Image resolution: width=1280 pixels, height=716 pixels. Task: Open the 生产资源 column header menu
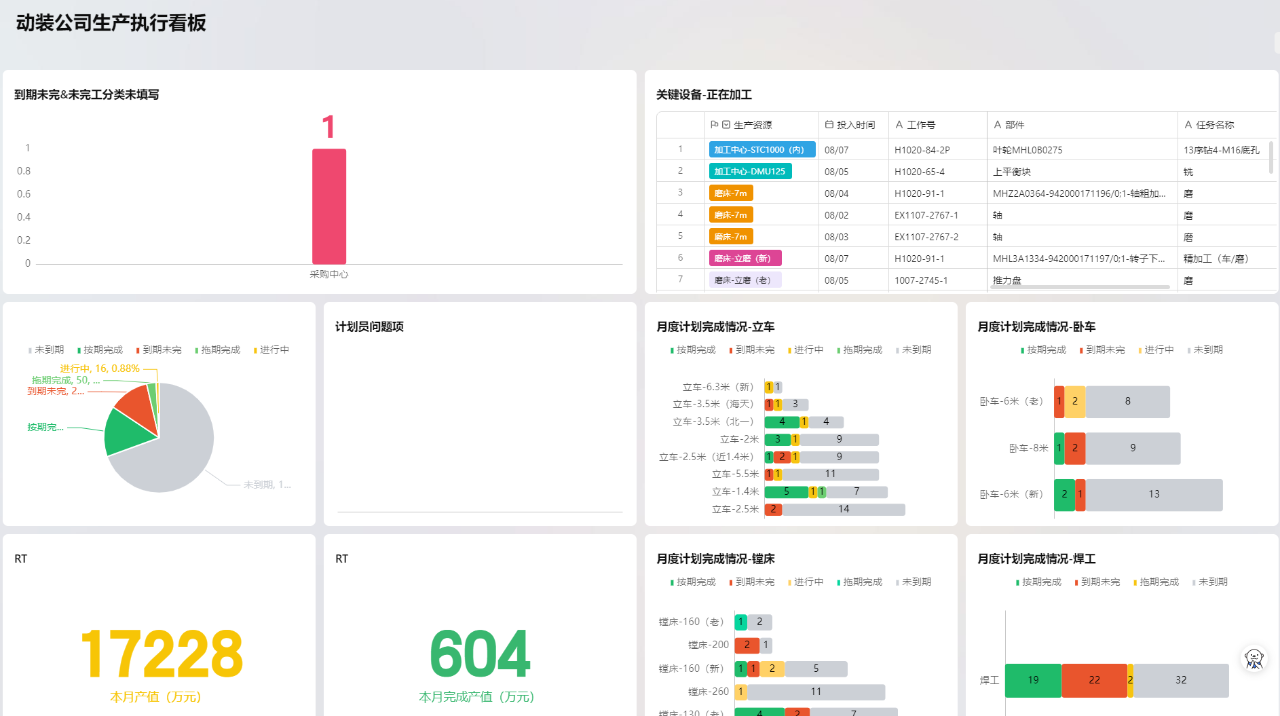point(765,125)
